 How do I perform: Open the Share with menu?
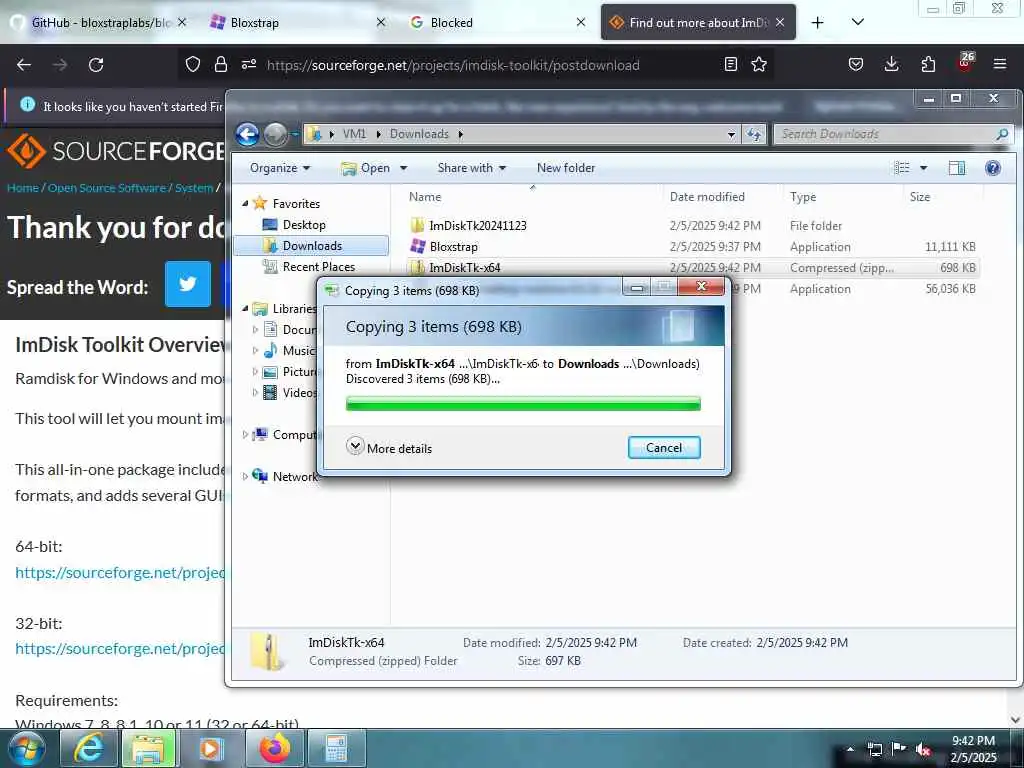(x=472, y=168)
